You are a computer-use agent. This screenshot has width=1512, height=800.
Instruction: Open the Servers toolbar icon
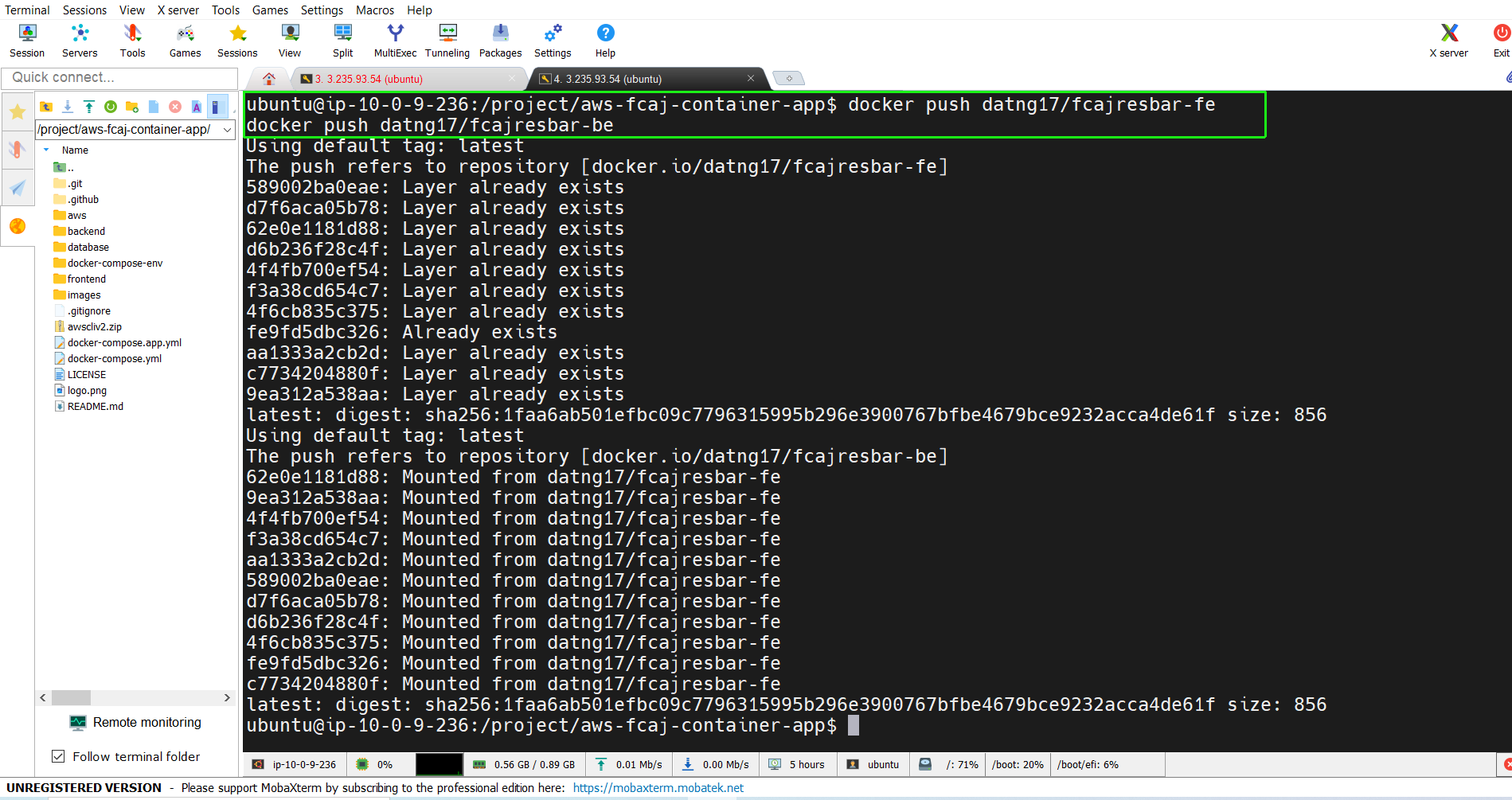80,41
